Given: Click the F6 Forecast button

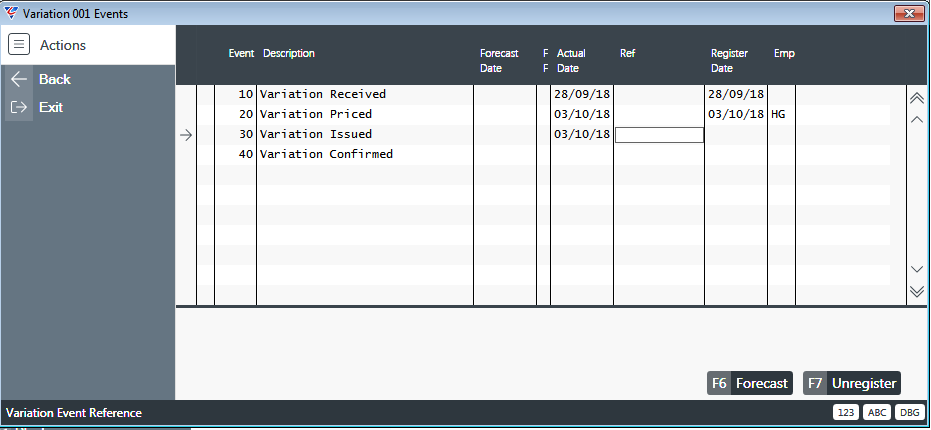Looking at the screenshot, I should point(749,383).
